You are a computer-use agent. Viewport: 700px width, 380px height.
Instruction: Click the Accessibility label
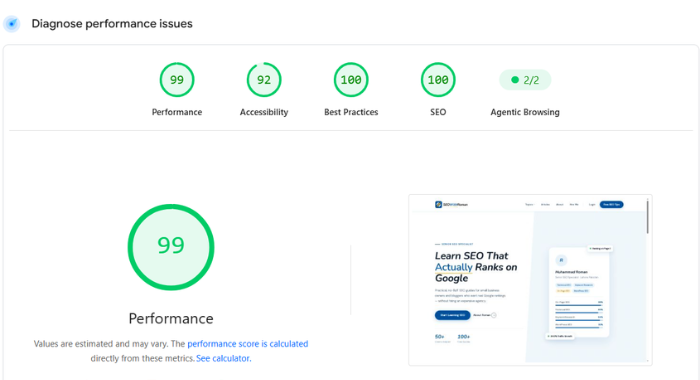point(264,112)
